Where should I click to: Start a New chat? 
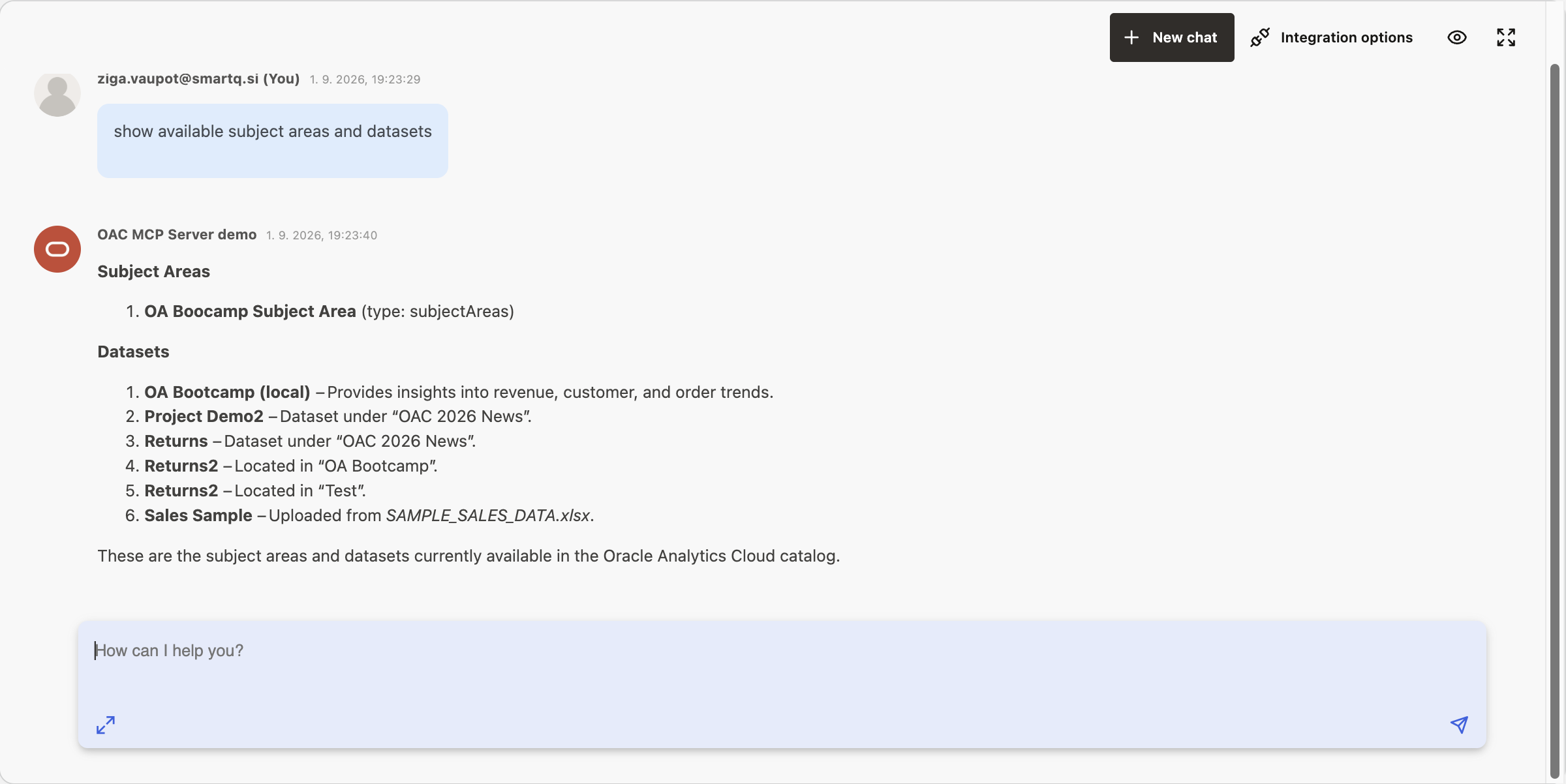point(1171,37)
